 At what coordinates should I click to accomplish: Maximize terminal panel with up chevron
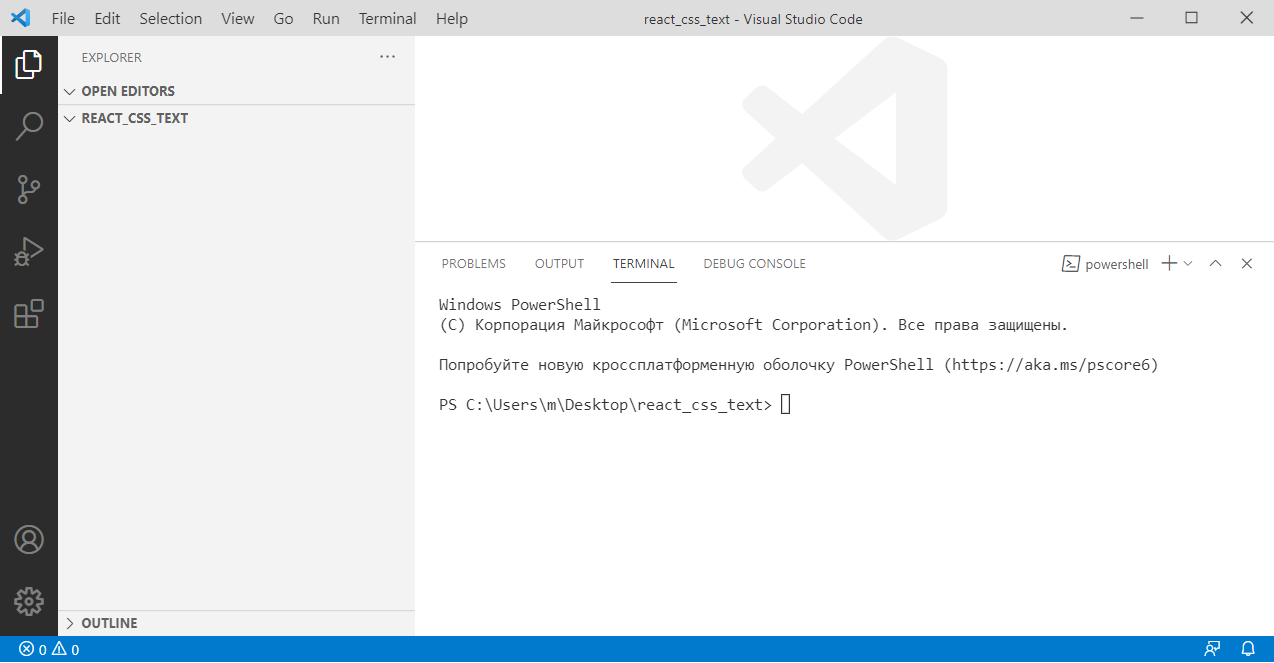click(x=1215, y=264)
